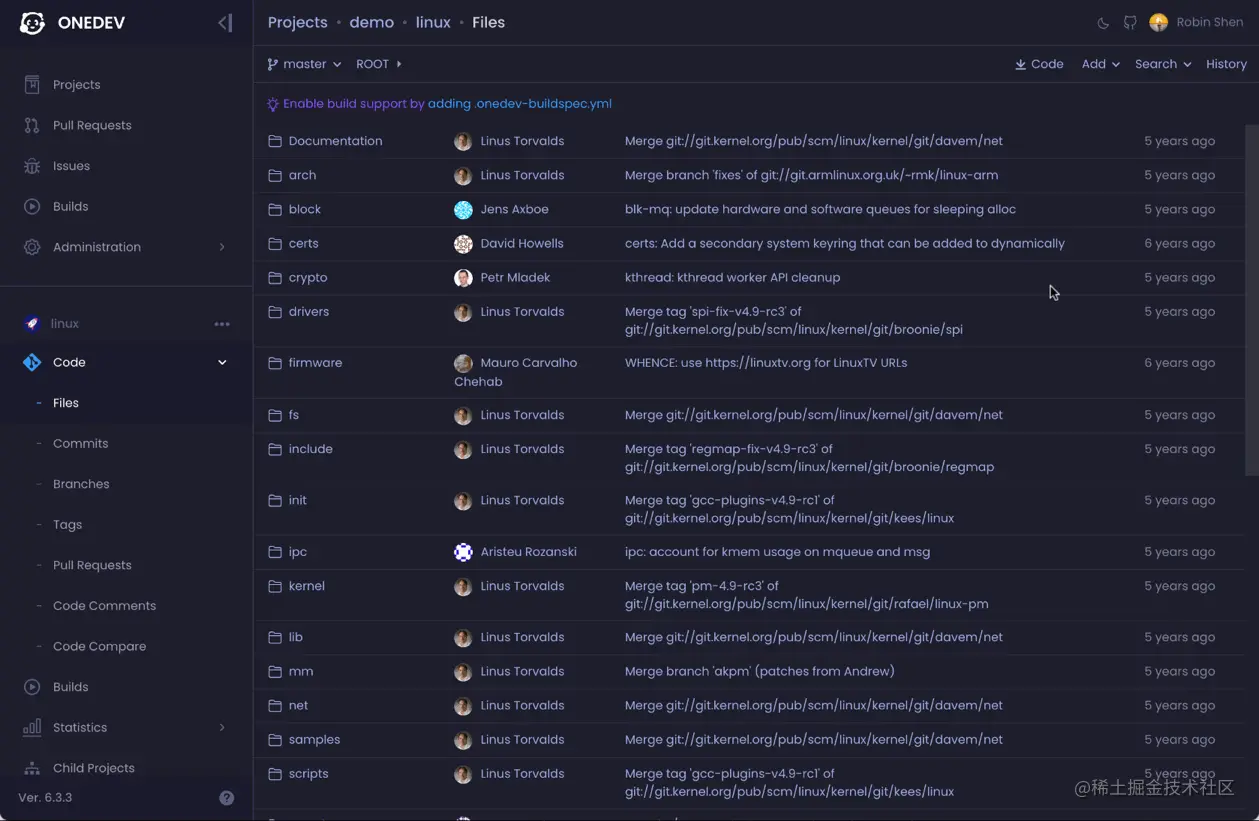Click Aristeu Rozanski avatar in ipc row
1259x821 pixels.
point(463,552)
